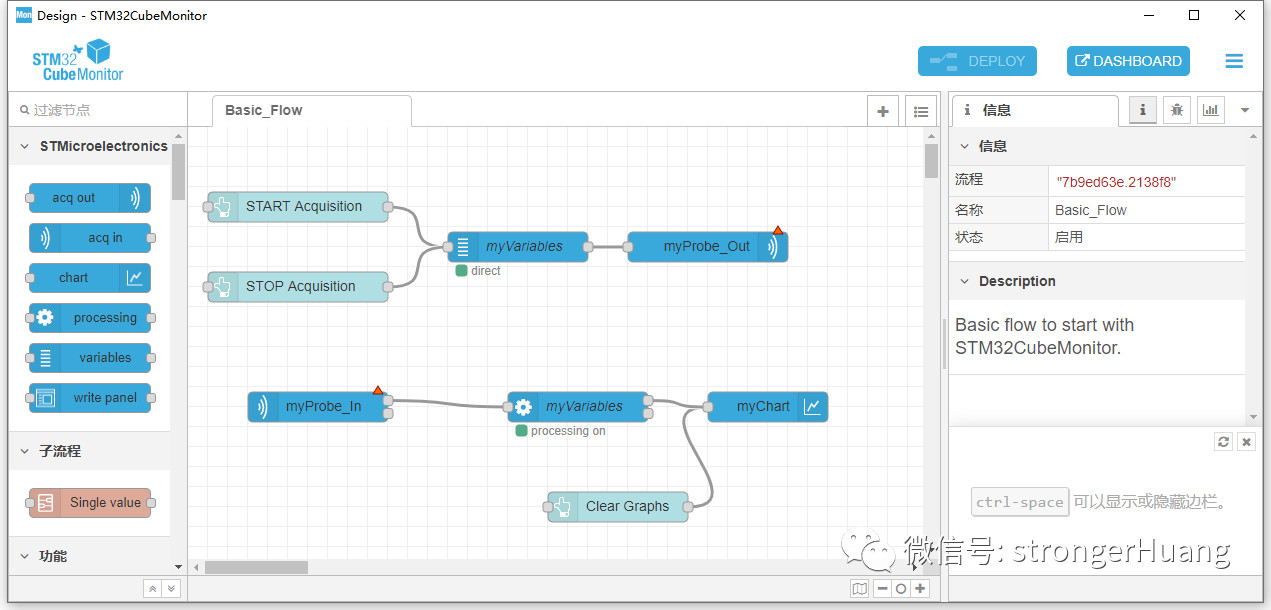
Task: Select the processing palette node
Action: (x=90, y=318)
